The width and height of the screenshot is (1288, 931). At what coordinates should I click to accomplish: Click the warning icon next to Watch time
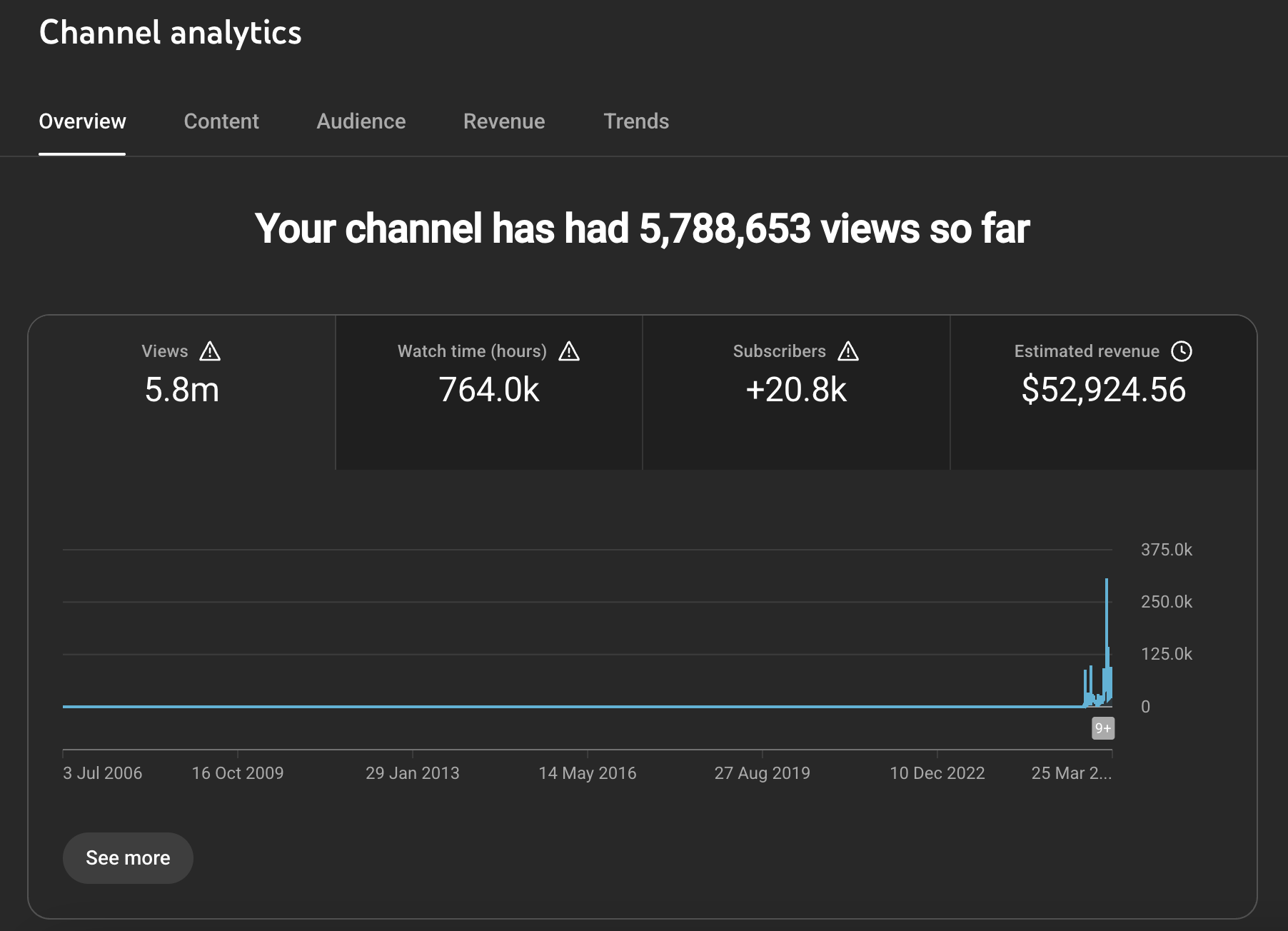coord(569,351)
